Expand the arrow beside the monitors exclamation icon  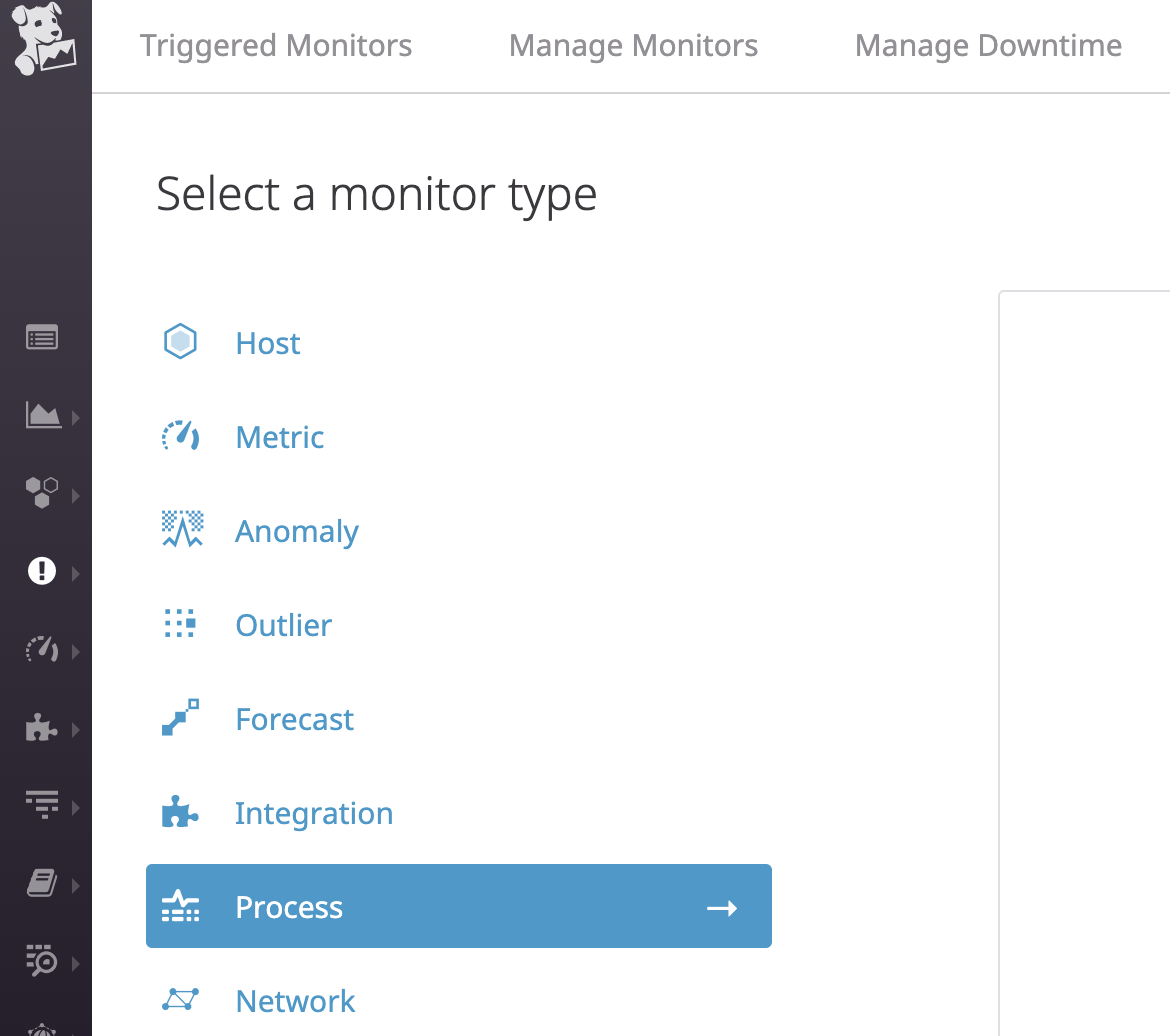tap(76, 573)
